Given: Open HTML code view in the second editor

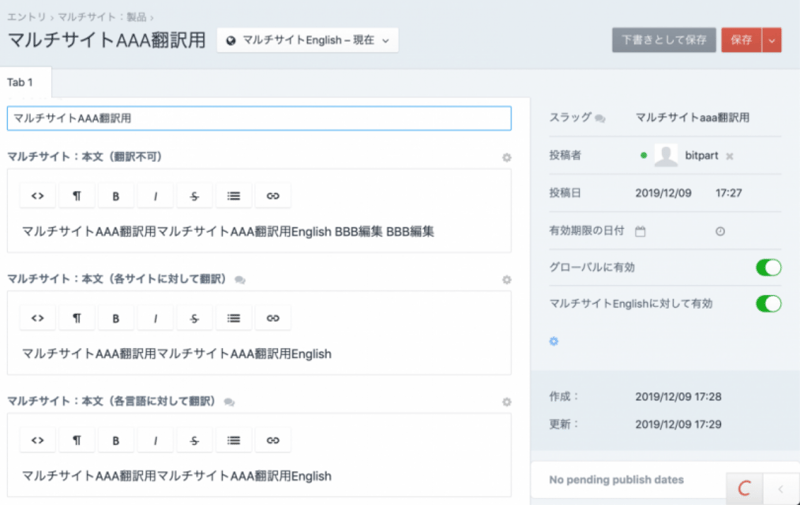Looking at the screenshot, I should pyautogui.click(x=38, y=318).
